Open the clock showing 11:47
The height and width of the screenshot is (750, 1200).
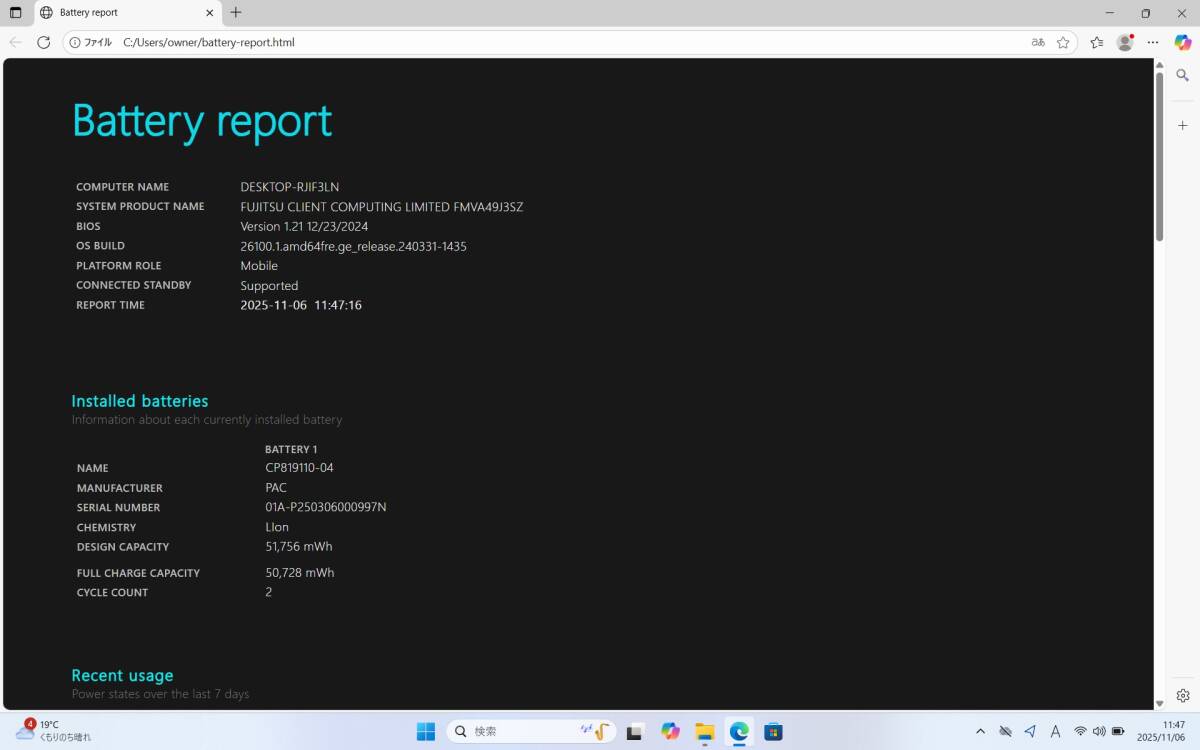click(1161, 731)
